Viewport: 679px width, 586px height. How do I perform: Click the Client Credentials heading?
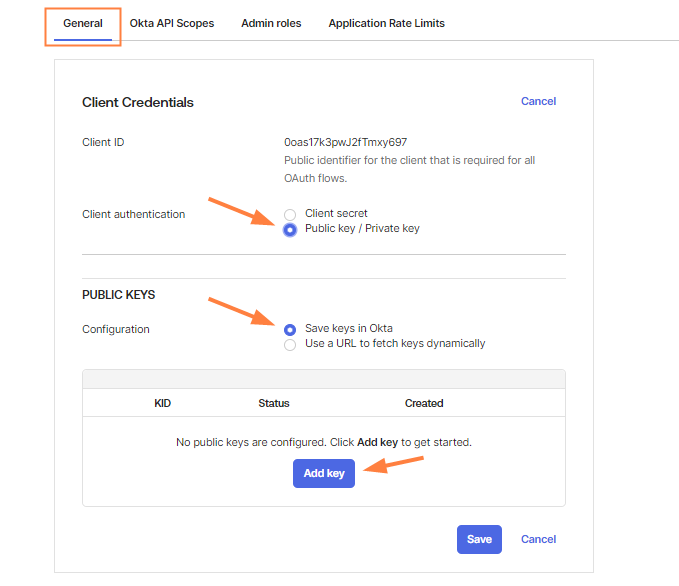[138, 102]
